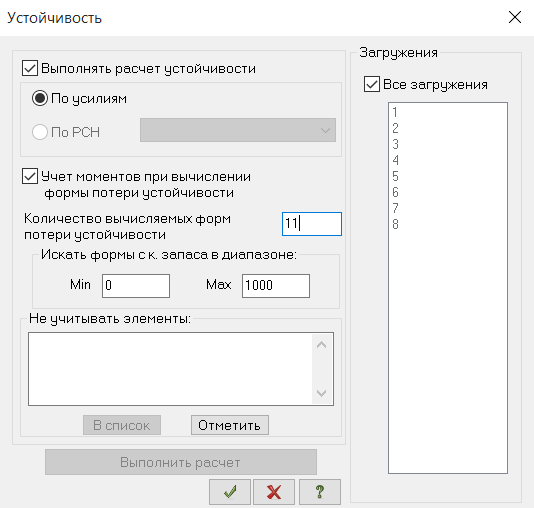The image size is (534, 508).
Task: Click scroll up arrow in excluded elements box
Action: point(321,345)
